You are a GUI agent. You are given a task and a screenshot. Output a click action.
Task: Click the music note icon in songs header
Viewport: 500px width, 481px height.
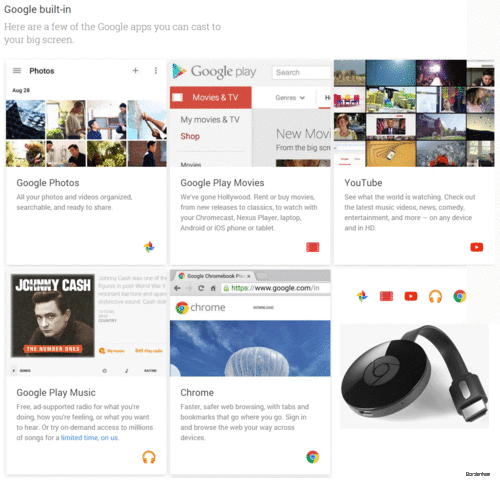coord(127,370)
